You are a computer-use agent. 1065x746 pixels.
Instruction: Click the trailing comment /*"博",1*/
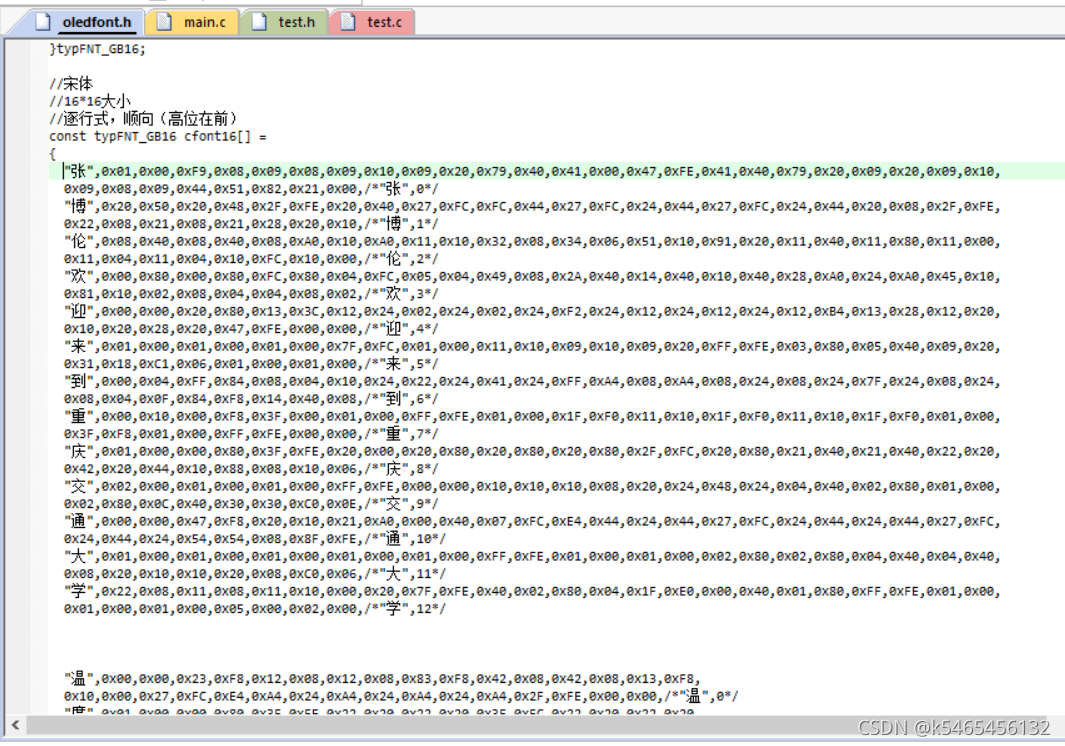point(401,224)
